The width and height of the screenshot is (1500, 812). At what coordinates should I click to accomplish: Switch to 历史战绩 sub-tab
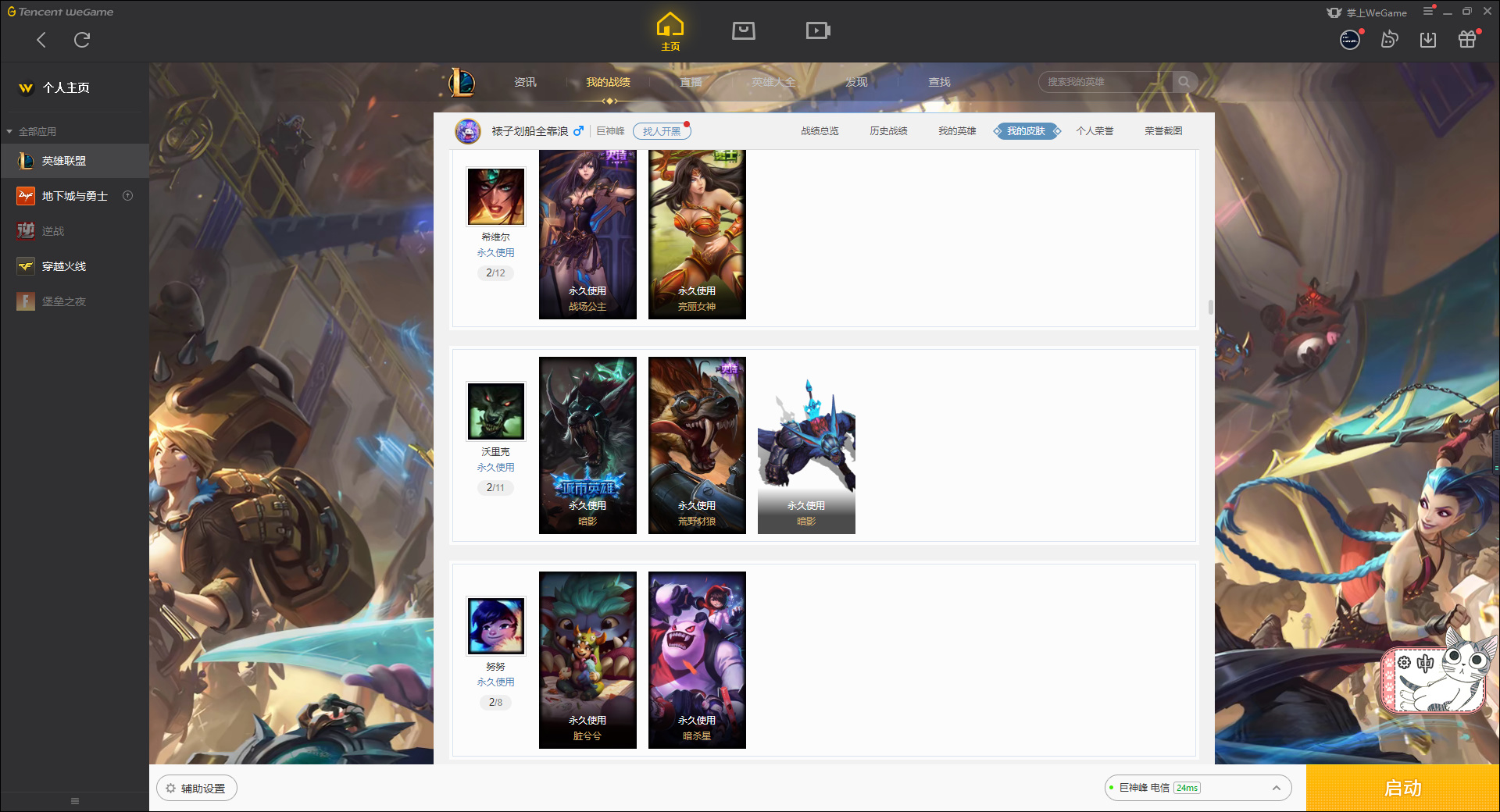888,131
